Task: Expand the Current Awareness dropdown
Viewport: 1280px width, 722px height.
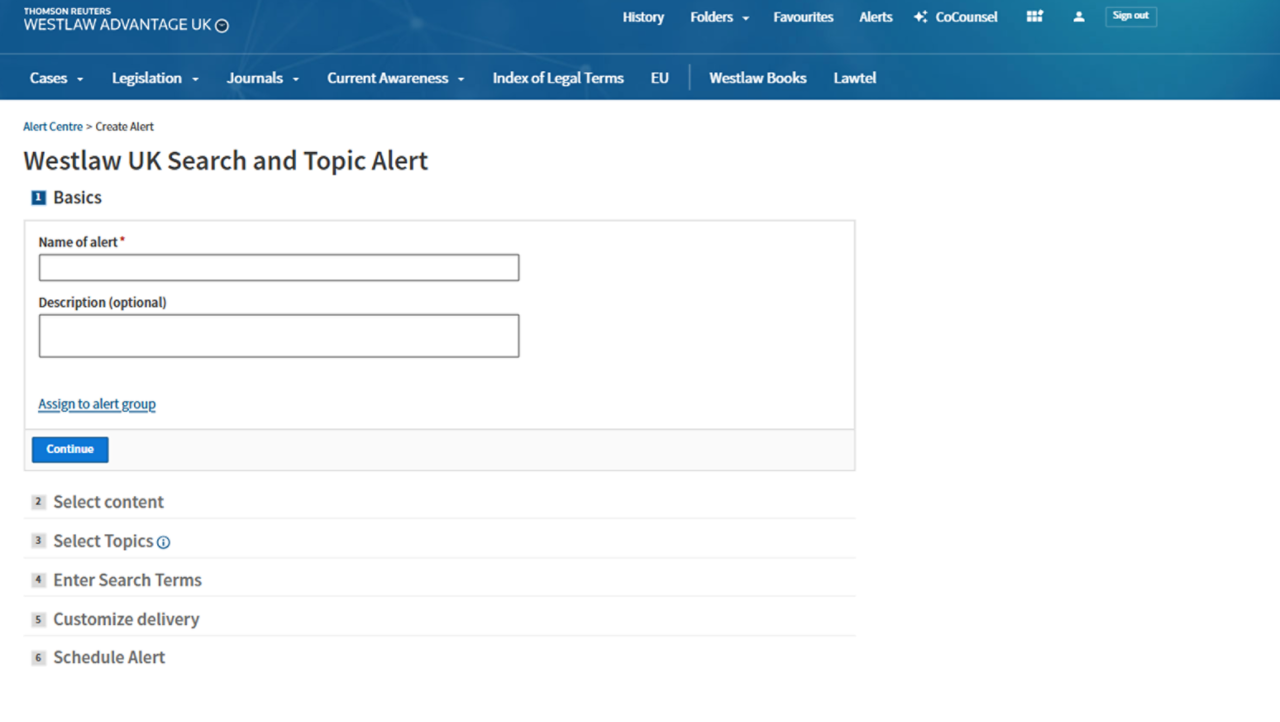Action: [x=395, y=78]
